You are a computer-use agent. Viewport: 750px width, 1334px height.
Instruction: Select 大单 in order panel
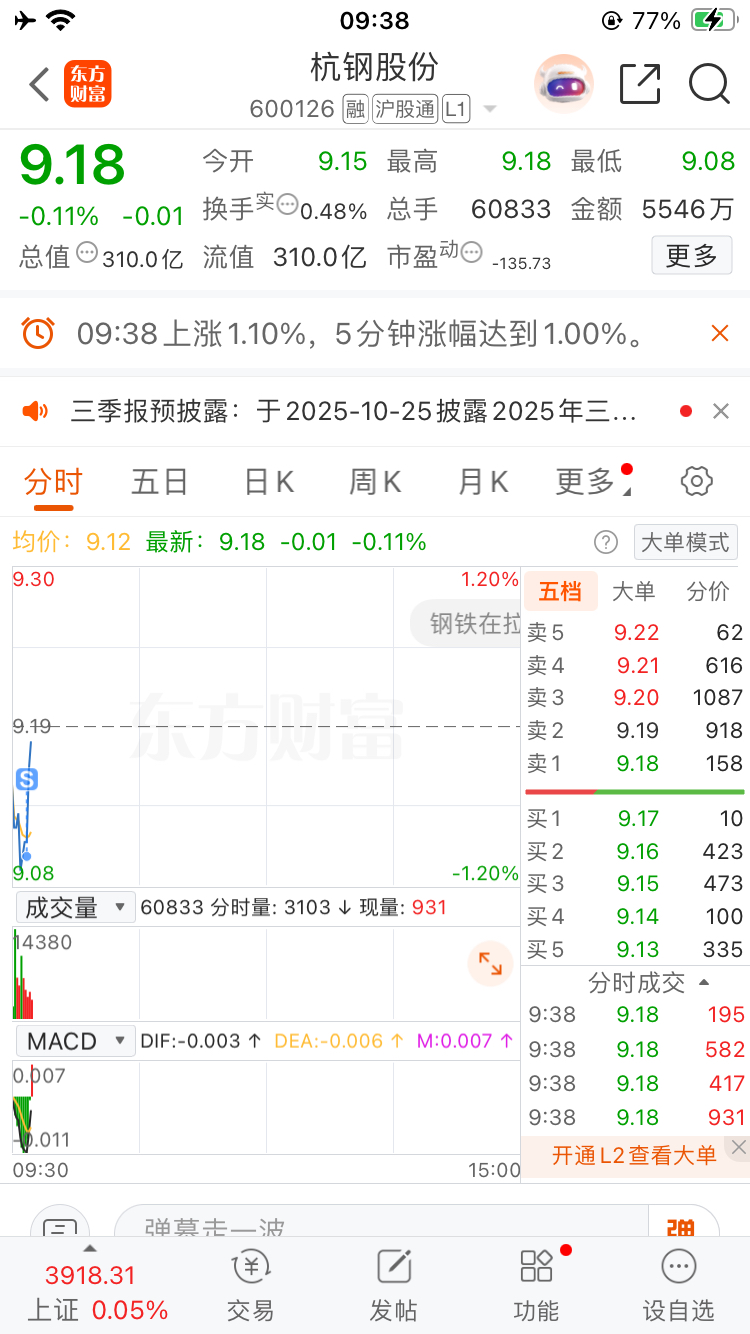click(x=633, y=592)
